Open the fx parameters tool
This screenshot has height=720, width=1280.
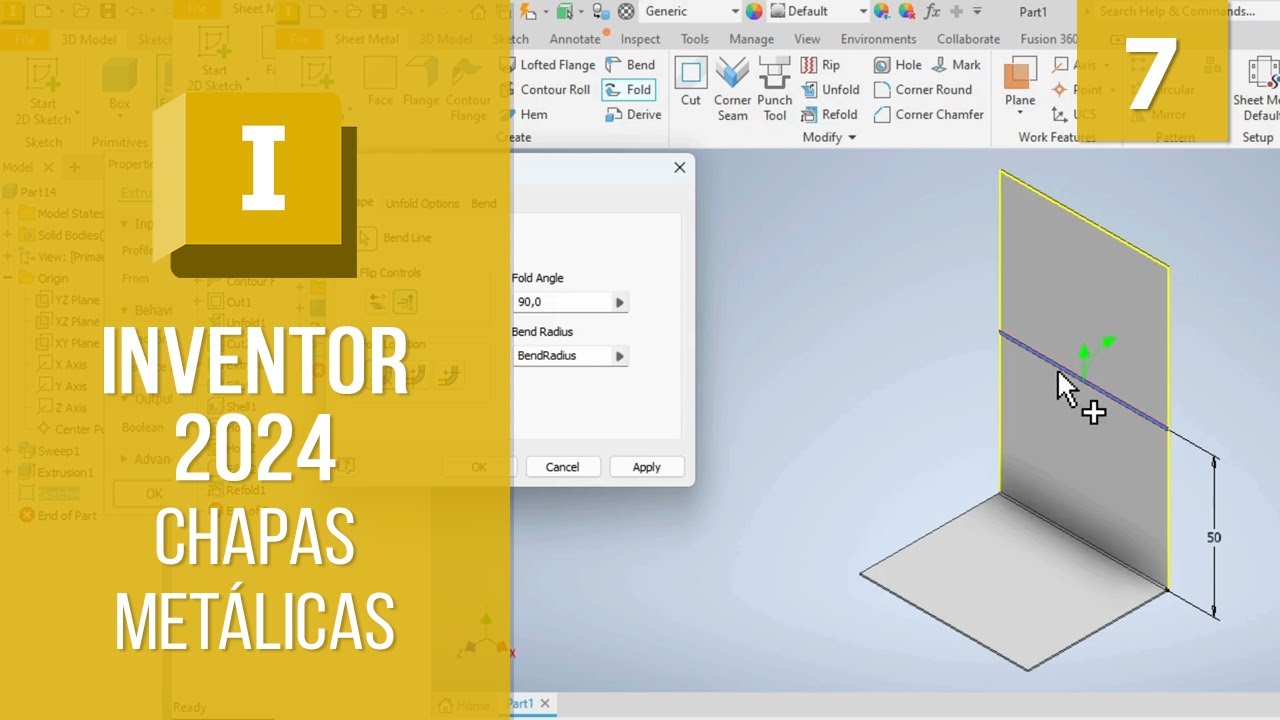[x=932, y=11]
